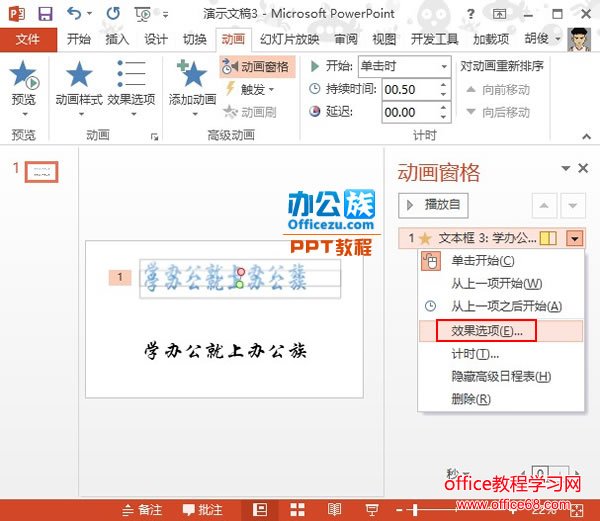Move animation up with the pane arrow

(x=544, y=206)
